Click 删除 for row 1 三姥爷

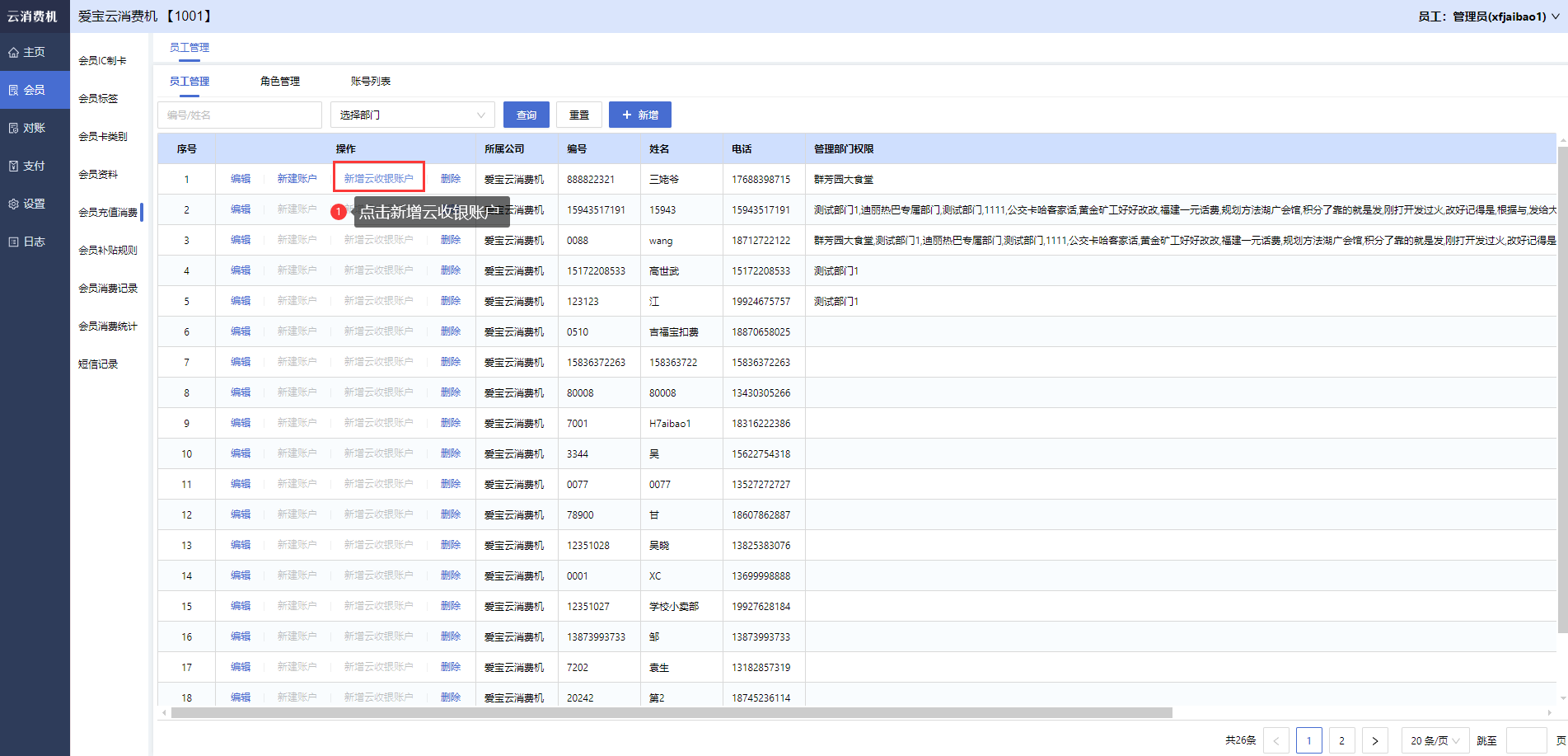pos(451,178)
